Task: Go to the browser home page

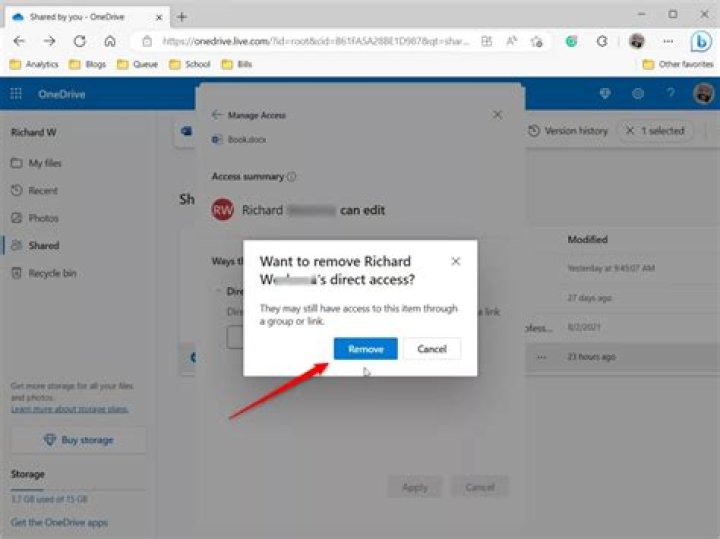Action: pos(110,41)
